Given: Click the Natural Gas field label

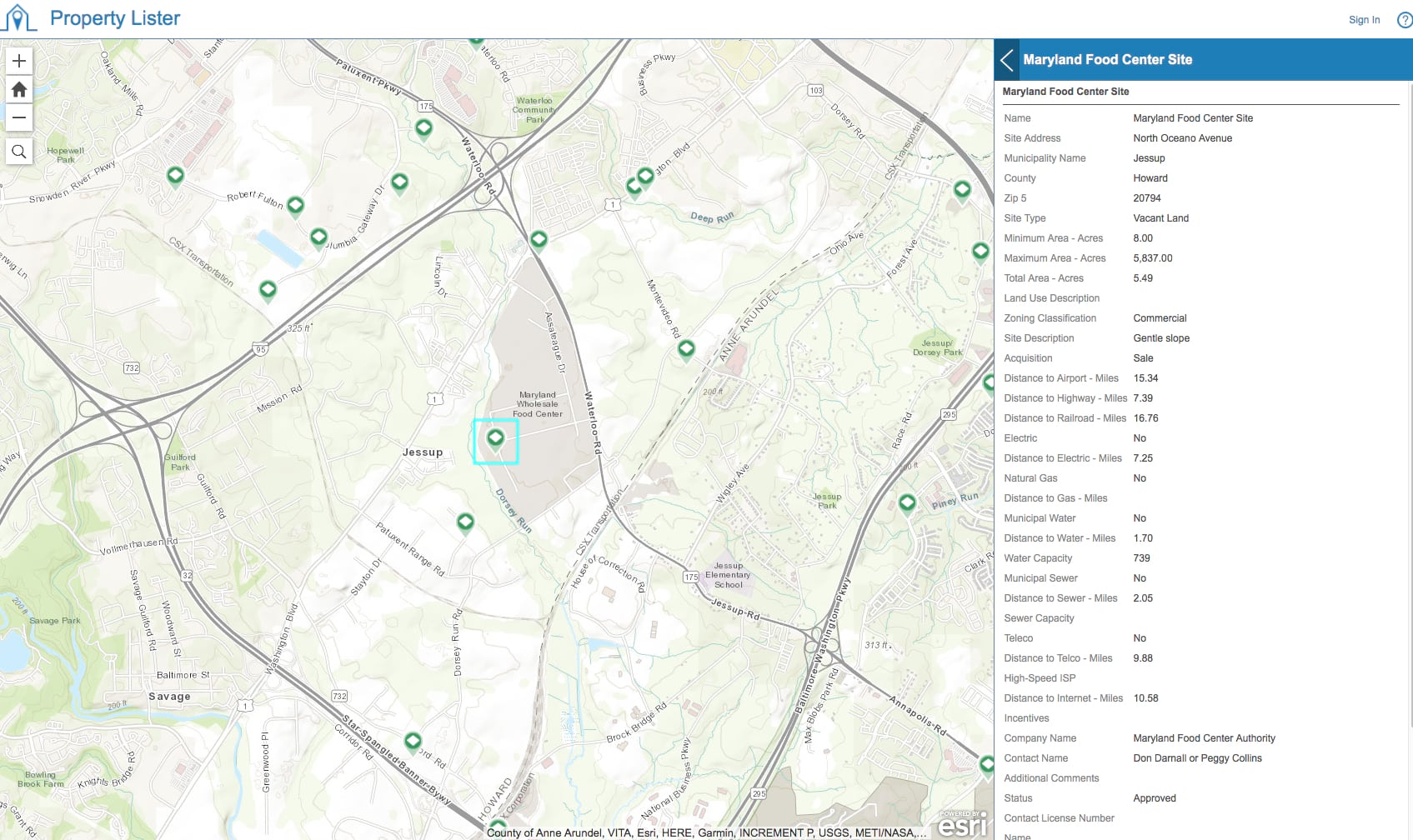Looking at the screenshot, I should [x=1030, y=478].
